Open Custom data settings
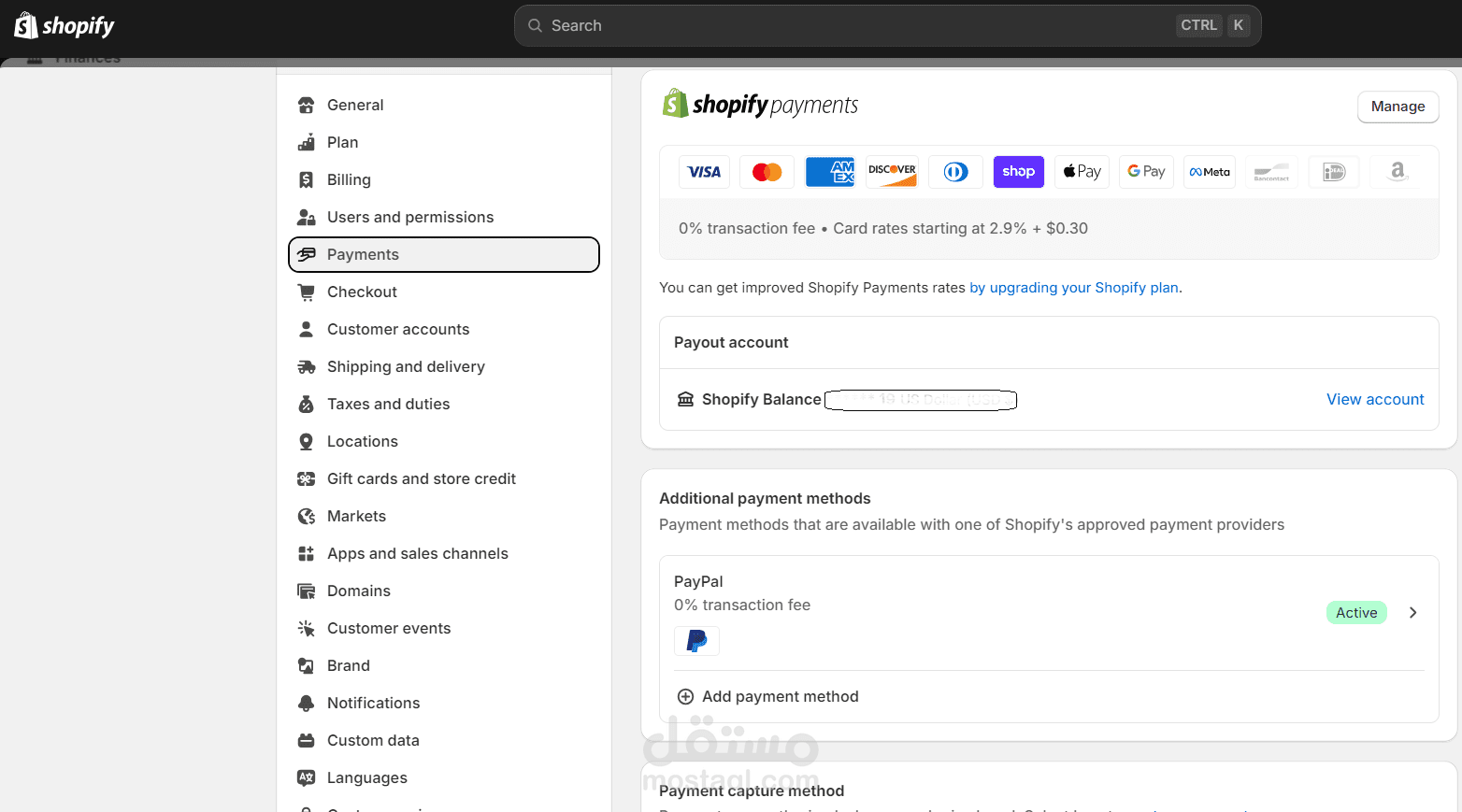 point(444,740)
